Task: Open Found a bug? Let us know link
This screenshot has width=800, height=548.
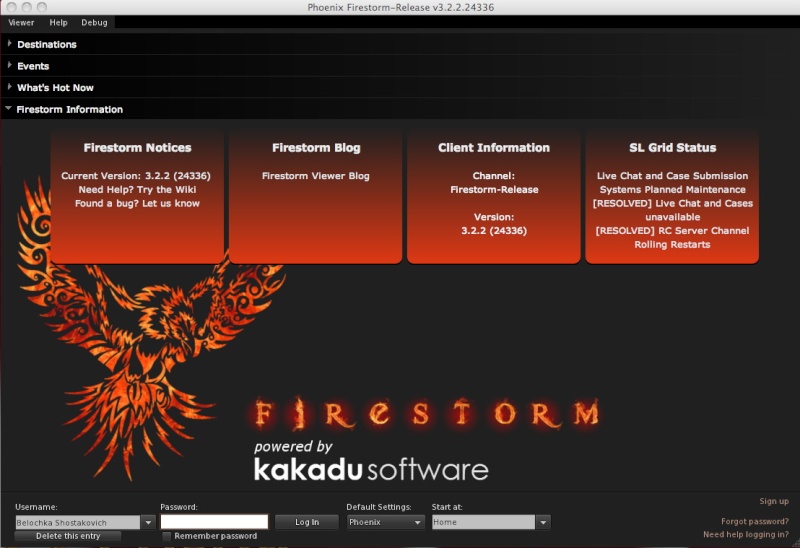Action: click(137, 203)
